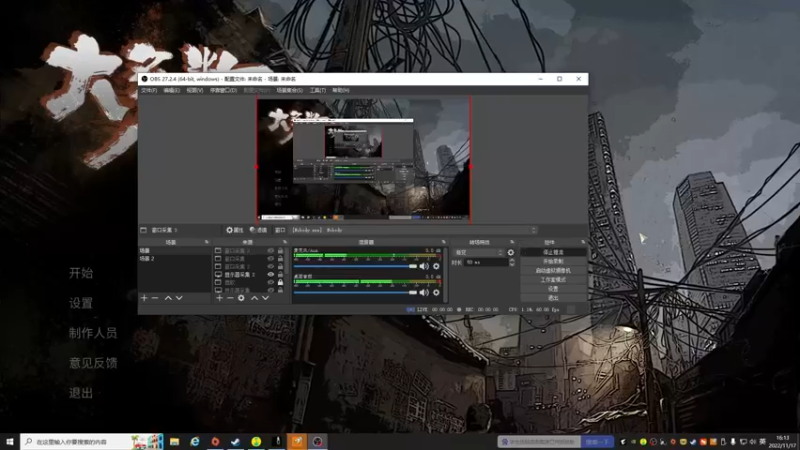This screenshot has width=800, height=450.
Task: Toggle lock on the first source item
Action: point(281,251)
